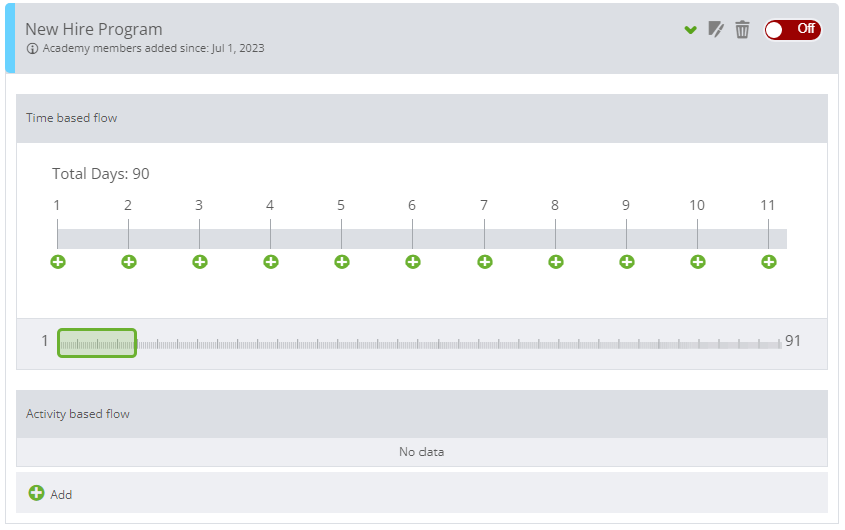Image resolution: width=845 pixels, height=530 pixels.
Task: Add activity on day 3 plus icon
Action: (200, 261)
